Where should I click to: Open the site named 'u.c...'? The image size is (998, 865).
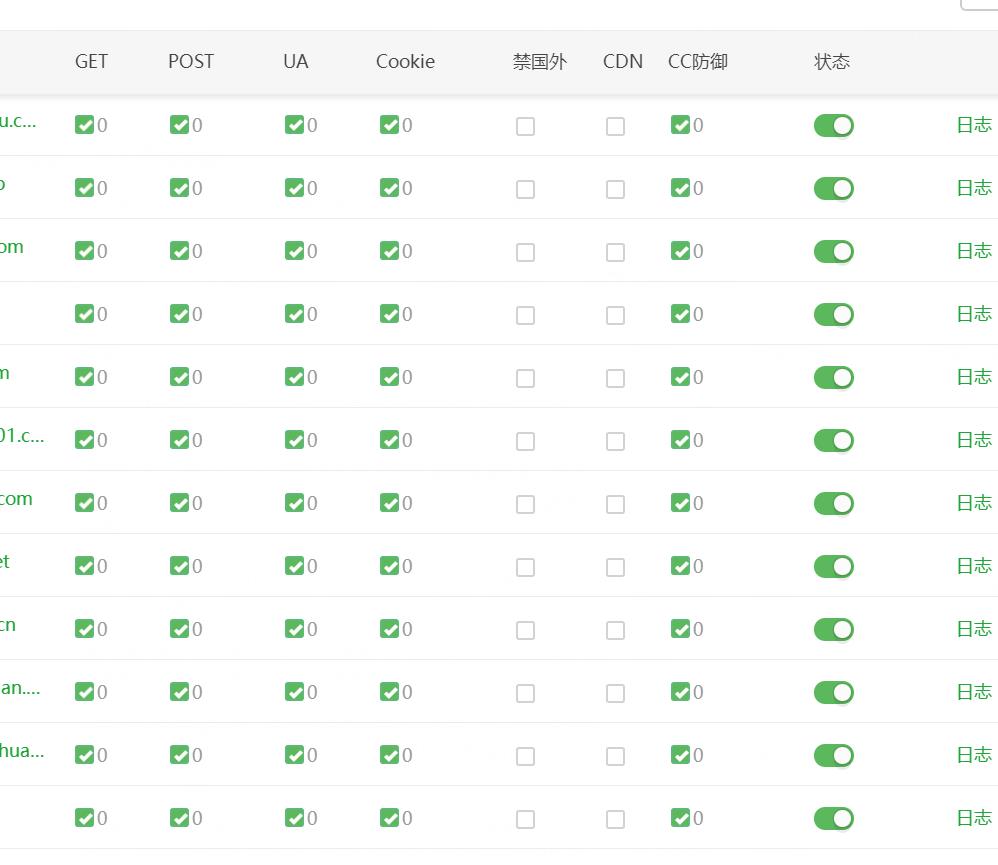[x=18, y=120]
